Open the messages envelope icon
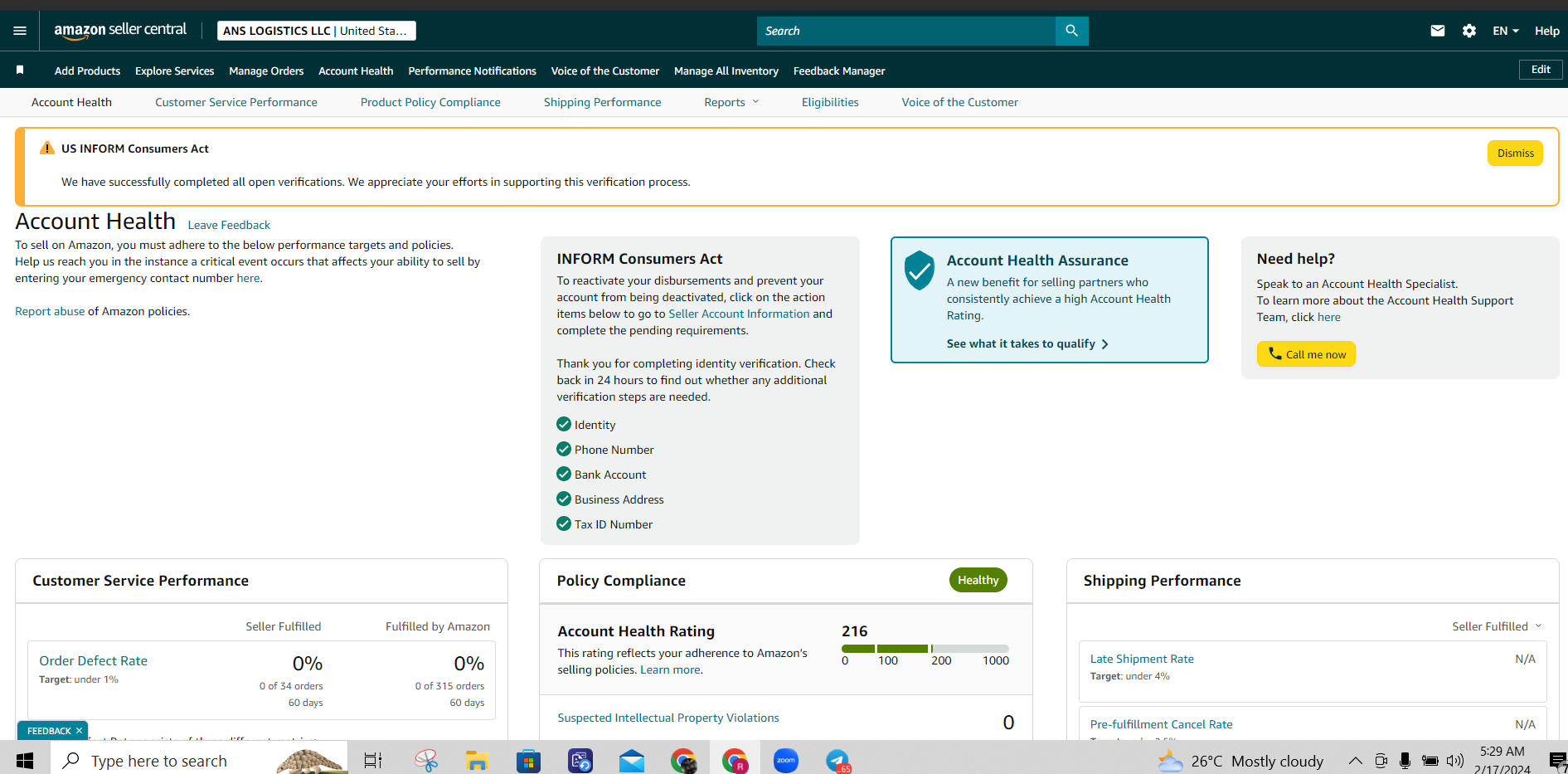This screenshot has width=1568, height=774. (1438, 31)
